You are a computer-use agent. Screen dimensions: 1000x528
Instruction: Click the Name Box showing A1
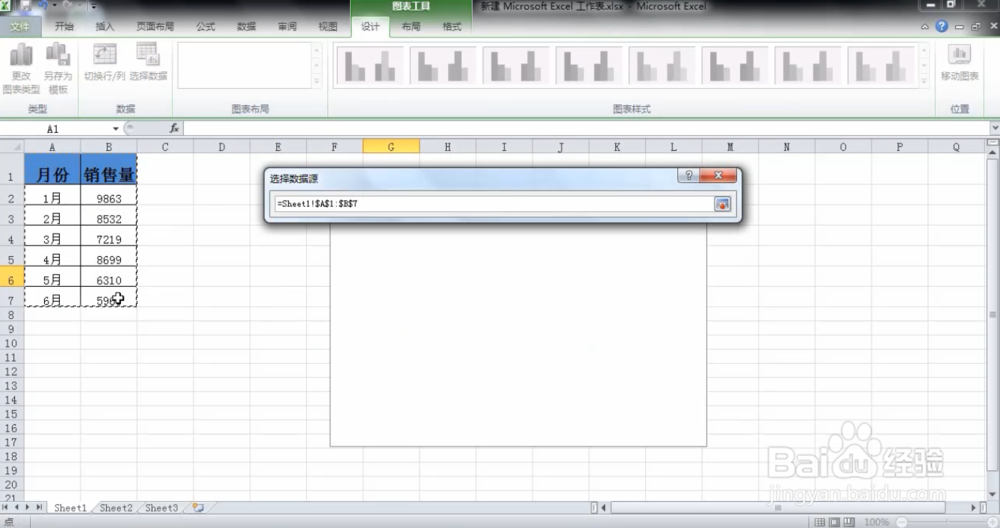(x=54, y=129)
